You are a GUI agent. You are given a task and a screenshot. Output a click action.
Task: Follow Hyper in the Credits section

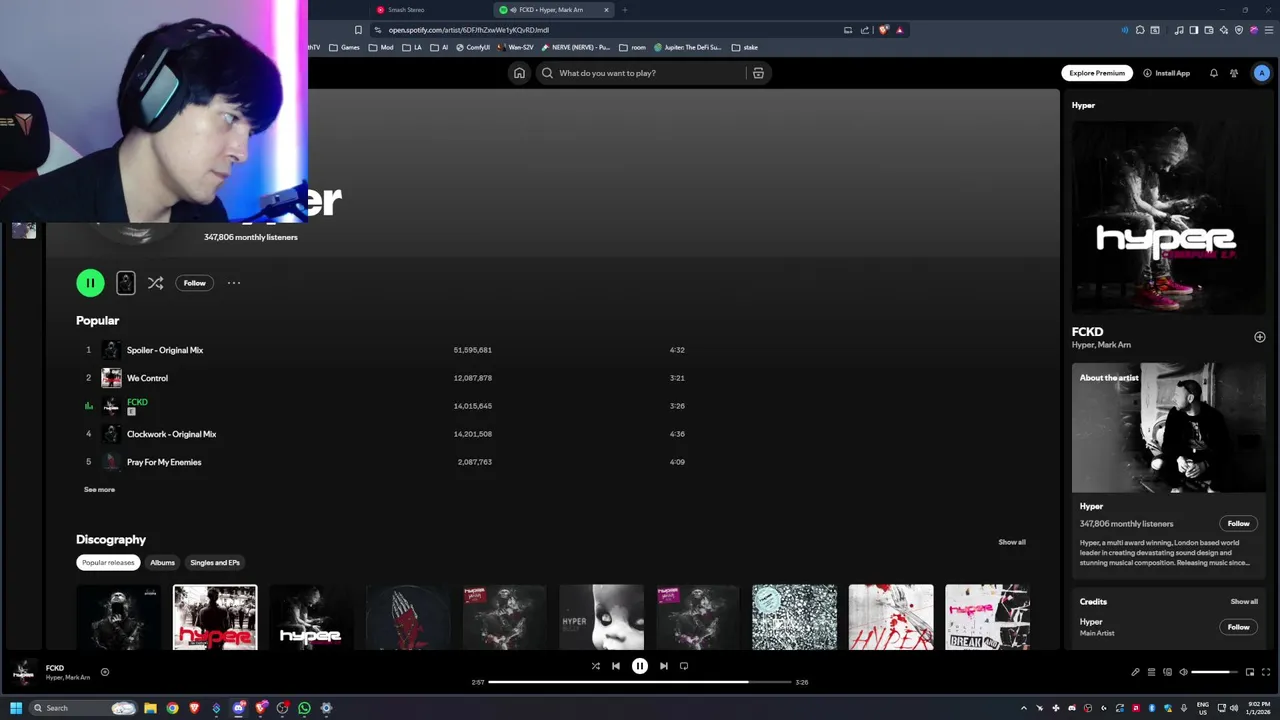click(x=1238, y=627)
